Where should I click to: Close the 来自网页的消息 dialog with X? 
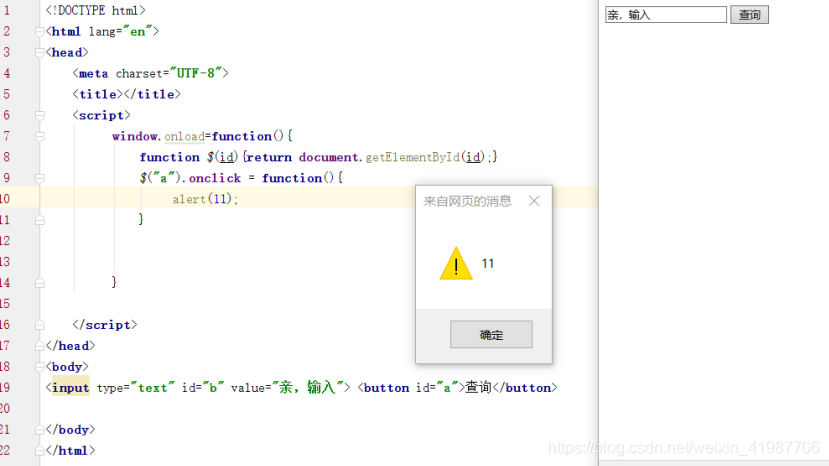(x=534, y=201)
